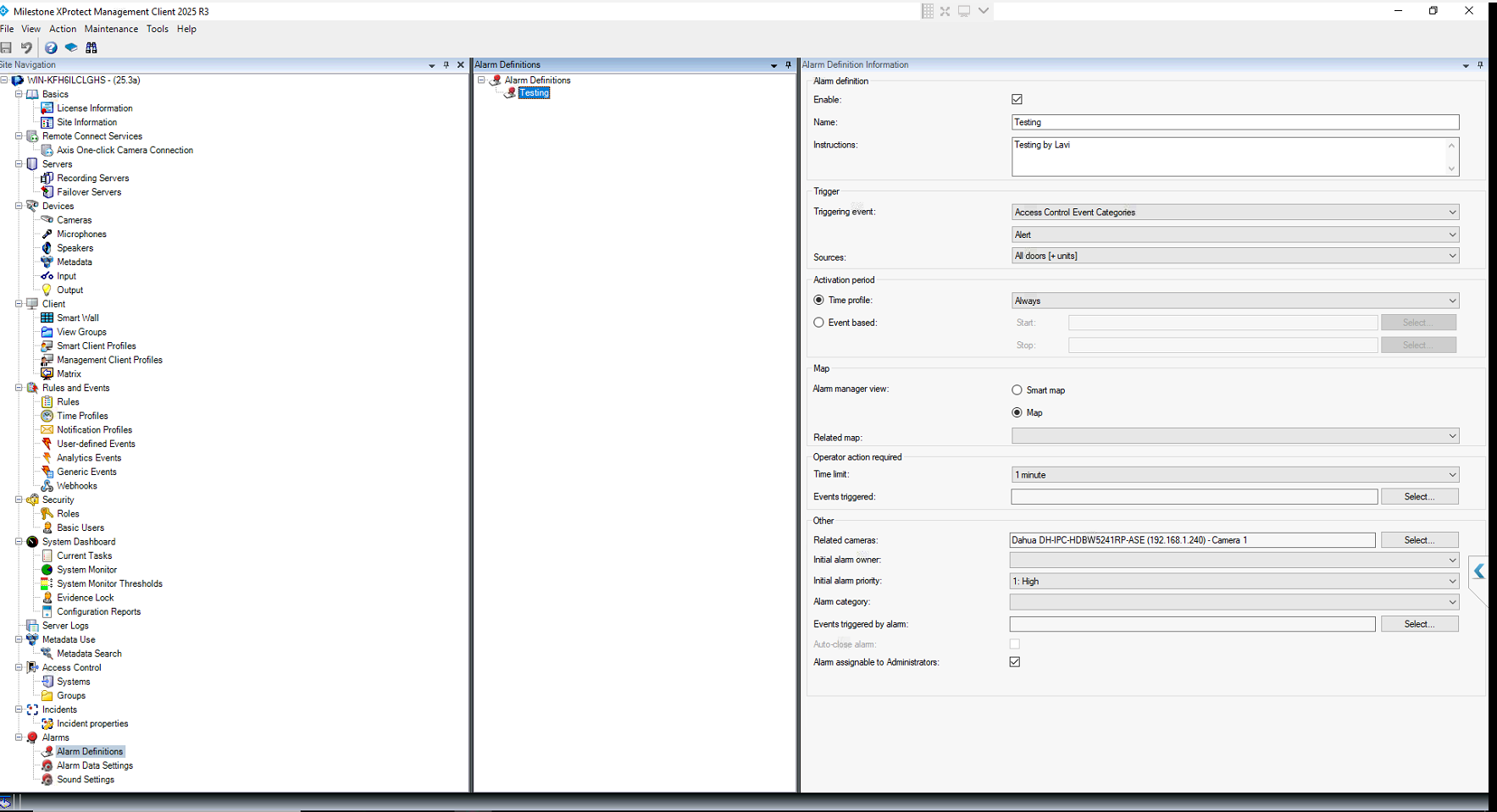This screenshot has width=1497, height=812.
Task: Click the Cameras icon in the Devices tree
Action: pyautogui.click(x=47, y=220)
